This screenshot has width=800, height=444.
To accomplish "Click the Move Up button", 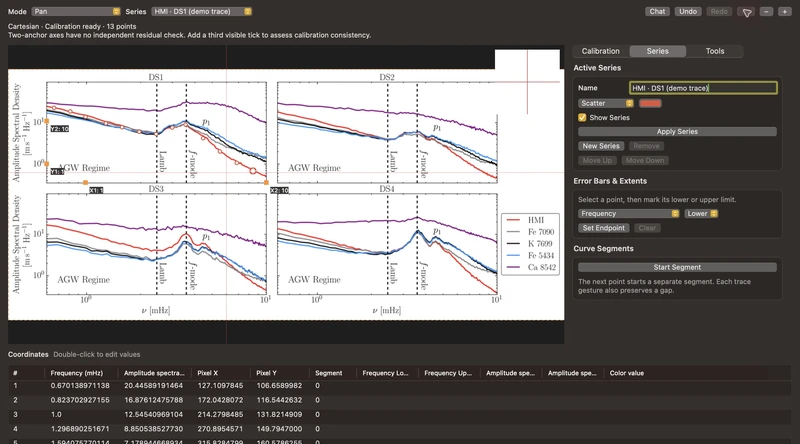I will point(597,160).
